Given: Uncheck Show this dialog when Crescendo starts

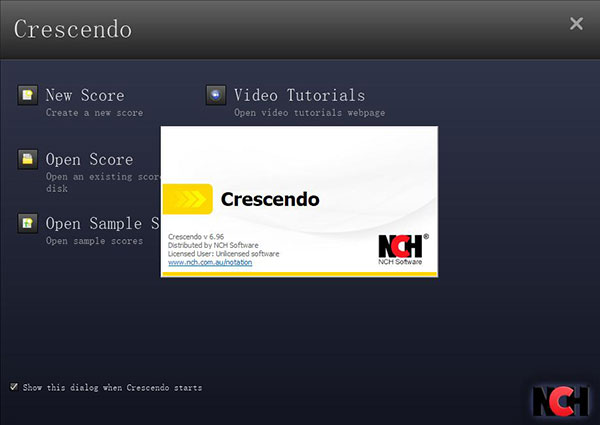Looking at the screenshot, I should [14, 387].
